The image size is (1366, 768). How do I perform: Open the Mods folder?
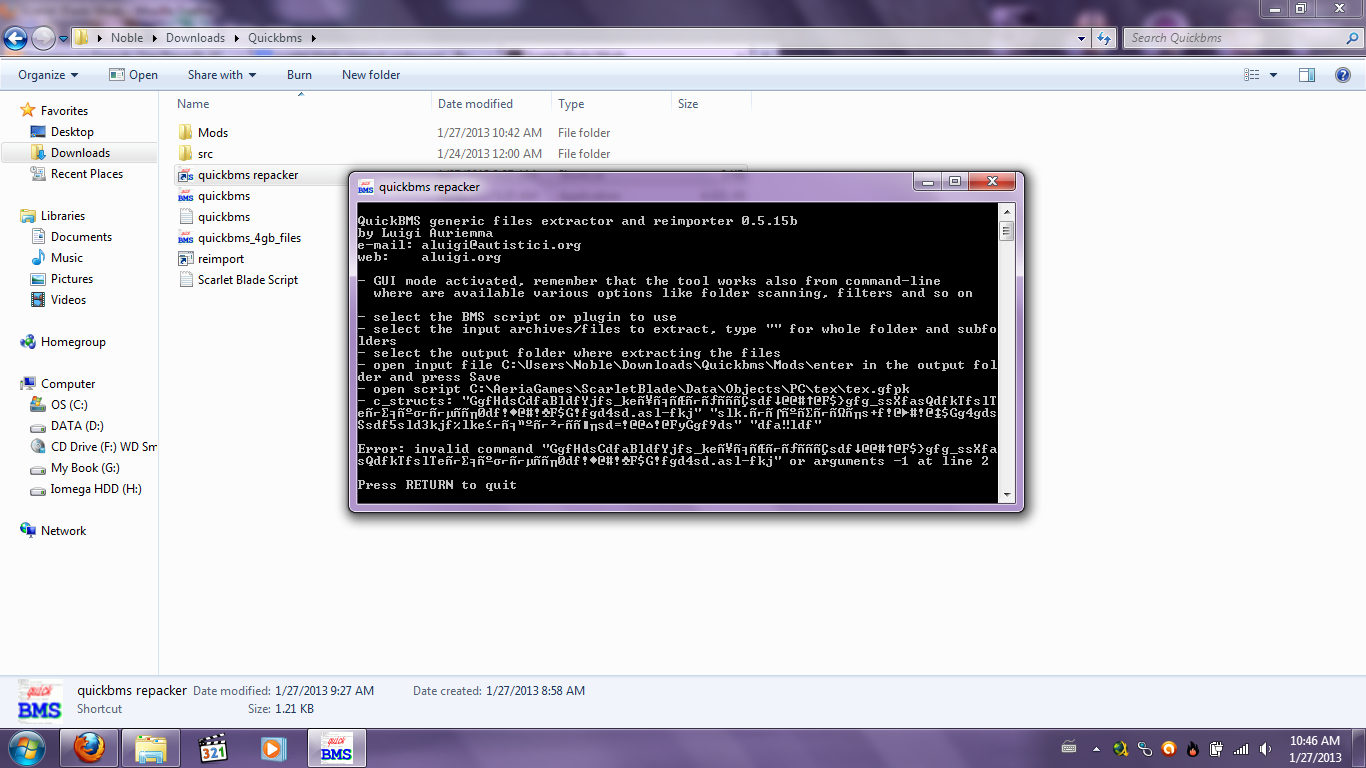click(212, 133)
